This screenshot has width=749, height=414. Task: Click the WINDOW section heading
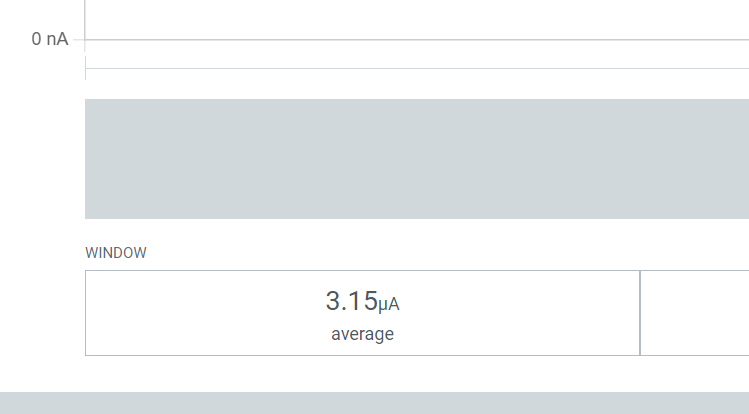pyautogui.click(x=116, y=253)
